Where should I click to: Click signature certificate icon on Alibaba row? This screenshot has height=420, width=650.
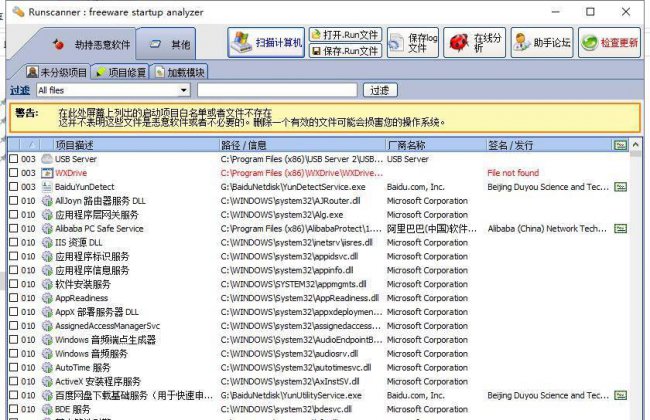tap(620, 228)
